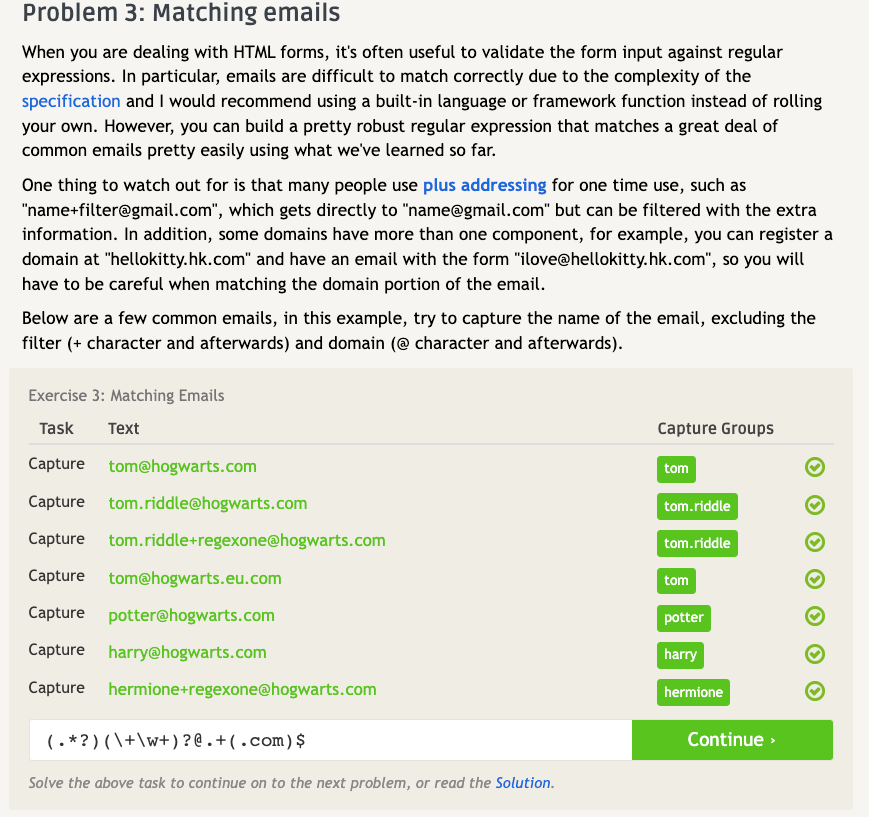Screen dimensions: 869x817
Task: Click checkmark for hermione+regexone@hogwarts.com row
Action: [815, 691]
